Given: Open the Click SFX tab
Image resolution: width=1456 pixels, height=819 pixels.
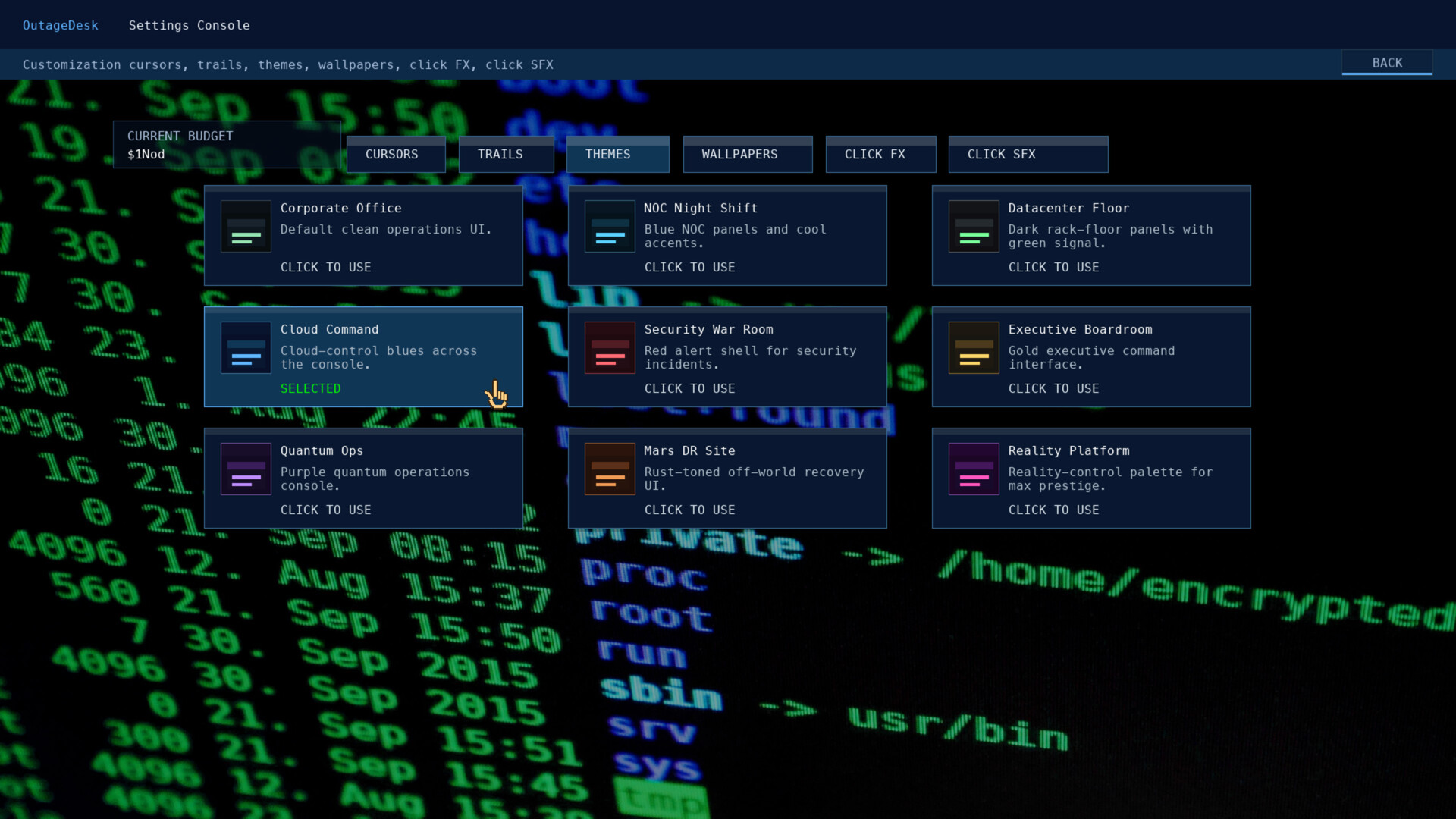Looking at the screenshot, I should (x=1028, y=154).
